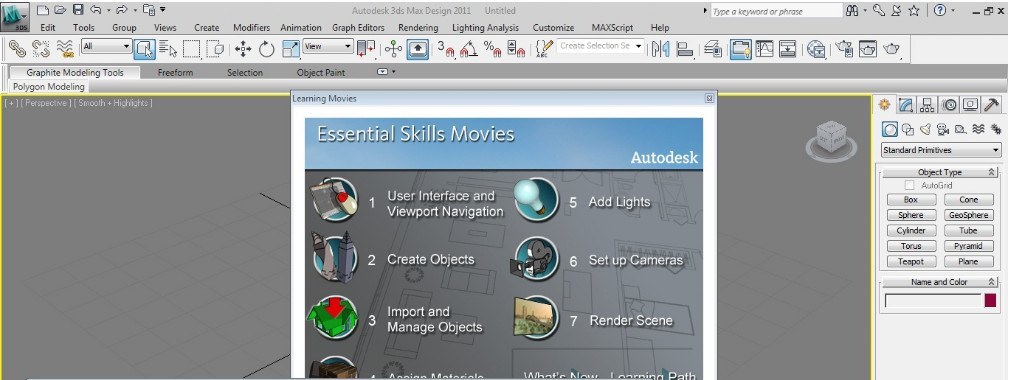Select the Lights category icon
The width and height of the screenshot is (1010, 380).
point(925,129)
